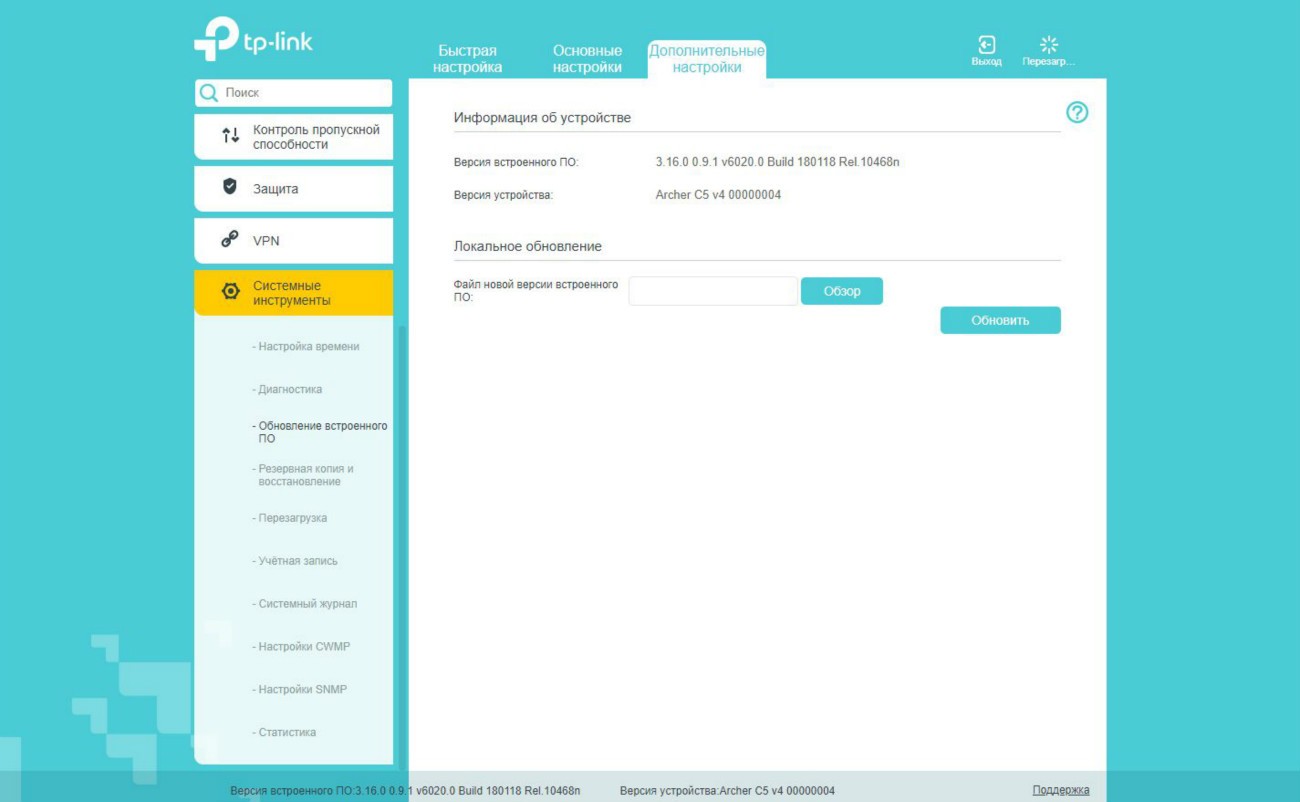Switch to Быстрая настройка tab

click(x=467, y=59)
